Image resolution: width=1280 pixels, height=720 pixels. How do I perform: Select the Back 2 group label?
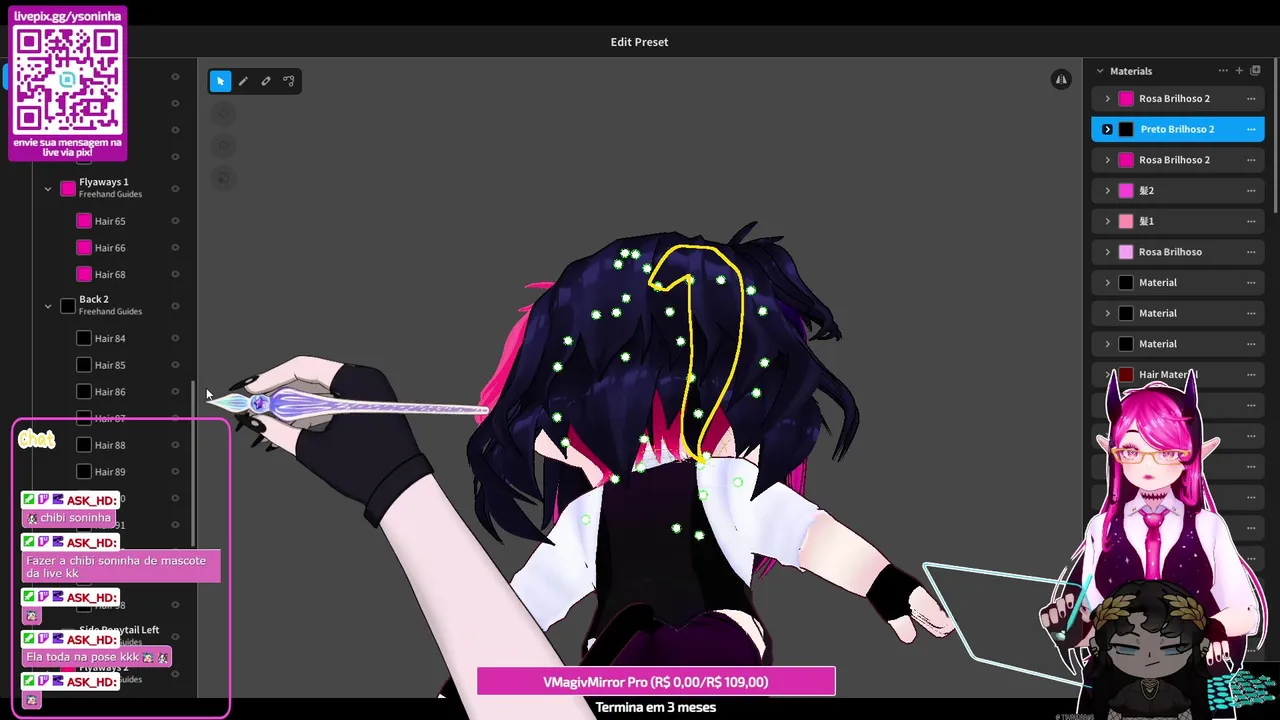[94, 299]
